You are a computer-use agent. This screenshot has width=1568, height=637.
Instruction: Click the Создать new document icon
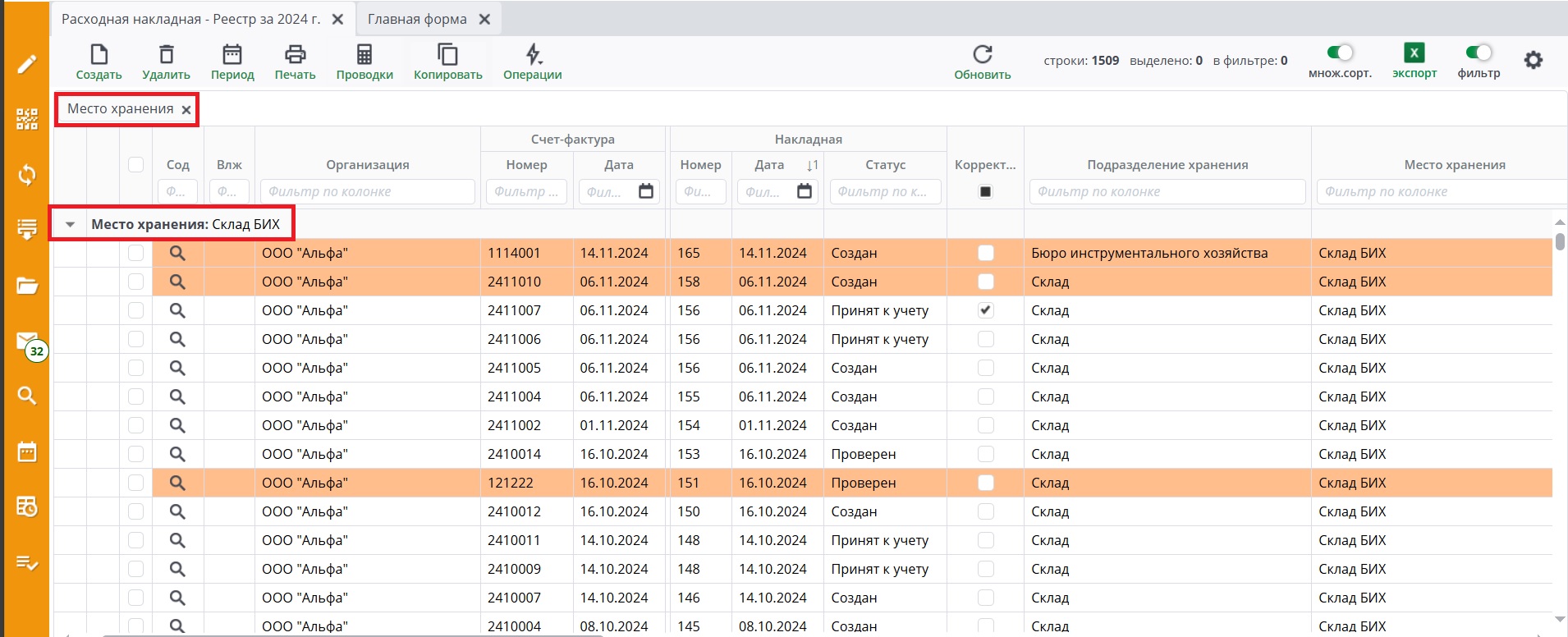(x=99, y=55)
